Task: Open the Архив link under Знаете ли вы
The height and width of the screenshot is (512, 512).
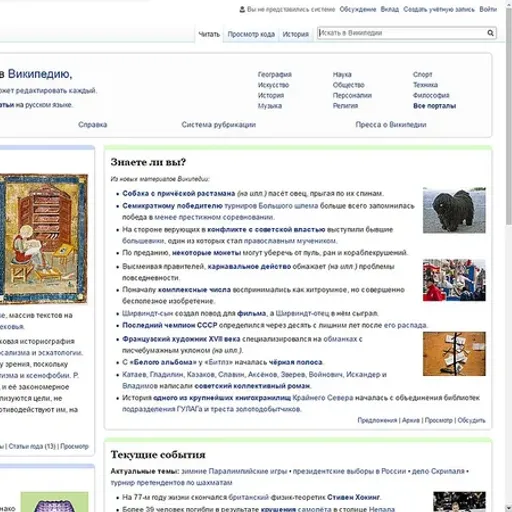Action: tap(411, 420)
